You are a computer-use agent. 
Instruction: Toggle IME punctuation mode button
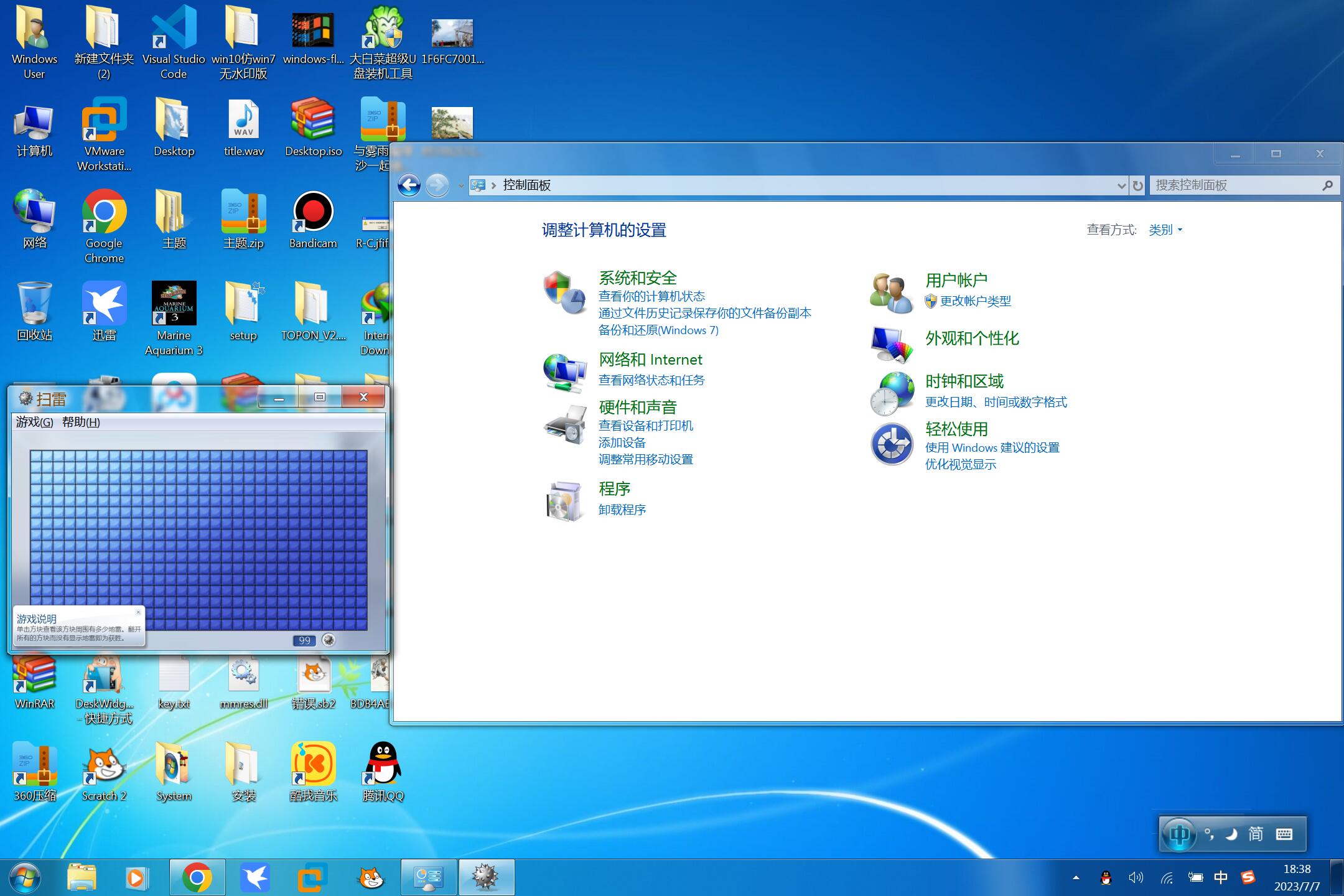click(x=1209, y=834)
